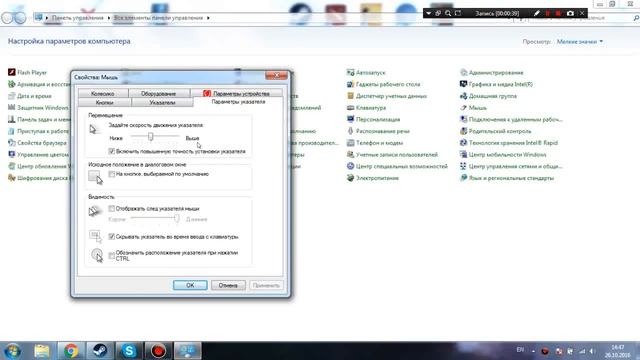Switch to Параметры устройства tab
Screen dimensions: 640x360
click(x=236, y=93)
